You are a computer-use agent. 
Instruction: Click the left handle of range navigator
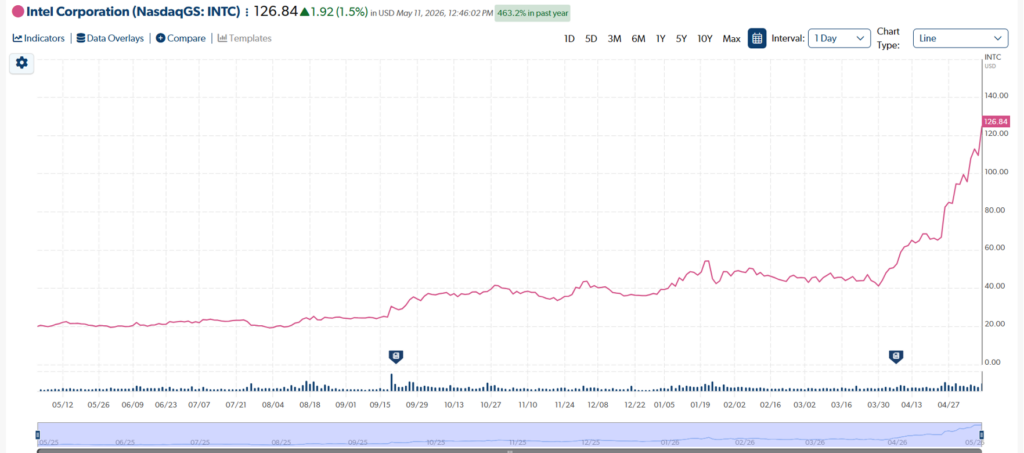(x=38, y=435)
